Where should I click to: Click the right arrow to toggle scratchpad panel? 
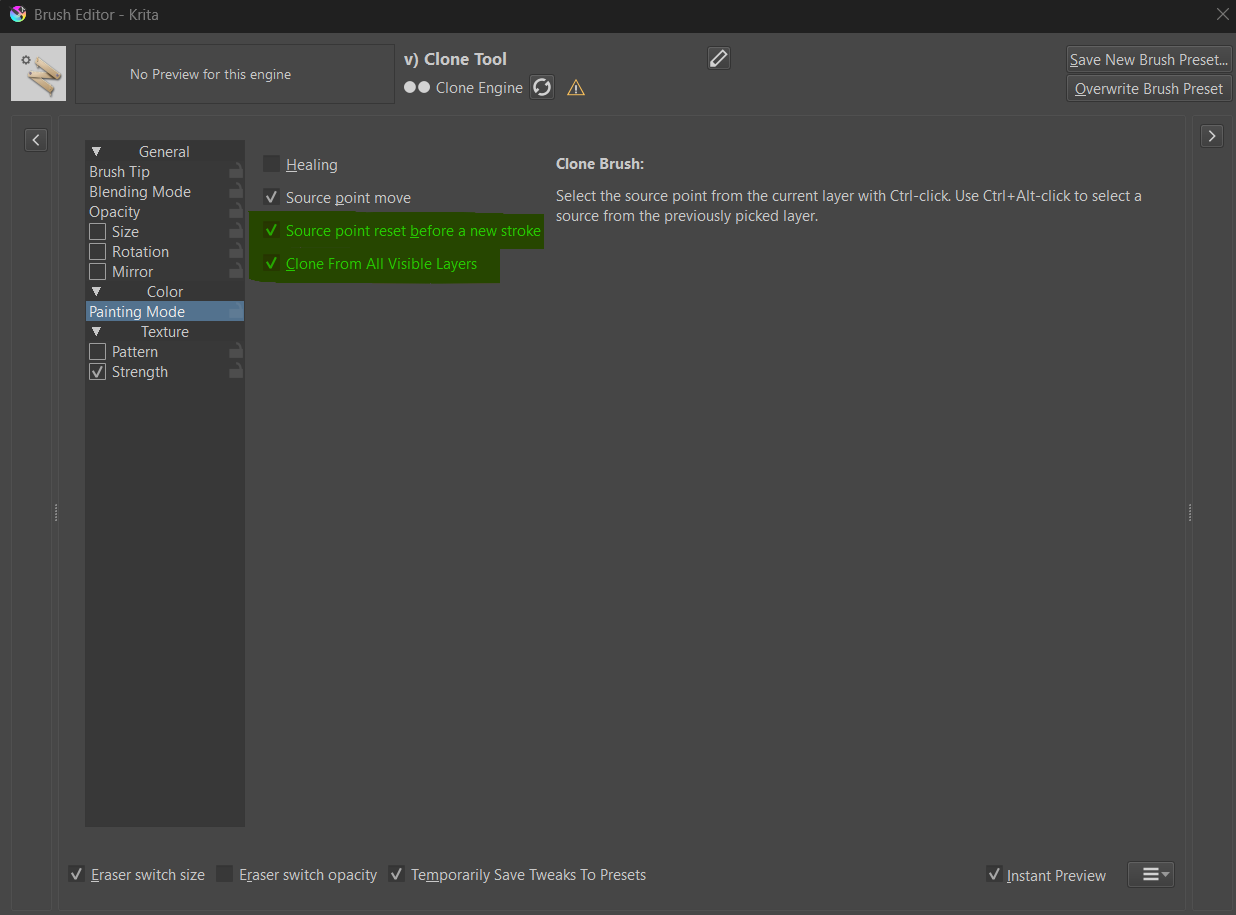point(1211,136)
